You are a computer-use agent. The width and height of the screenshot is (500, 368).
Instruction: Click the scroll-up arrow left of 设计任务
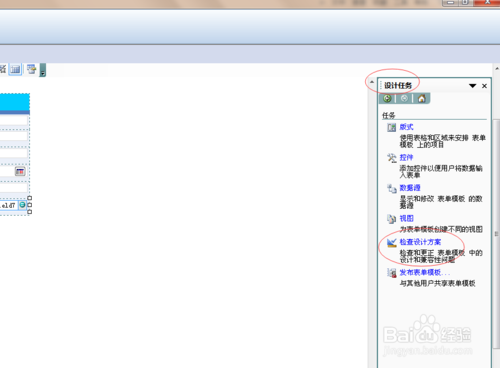pos(372,82)
